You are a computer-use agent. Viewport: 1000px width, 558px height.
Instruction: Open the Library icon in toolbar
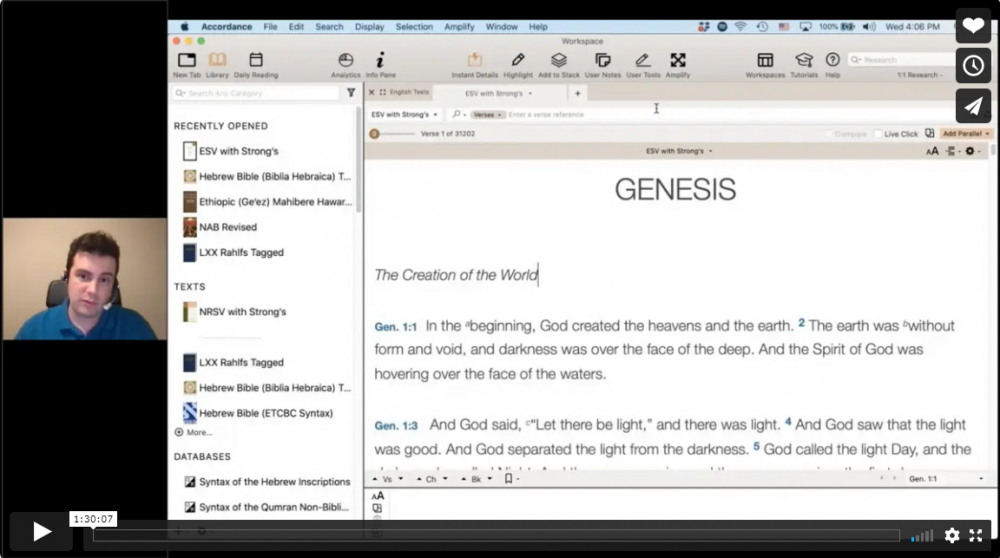tap(217, 64)
